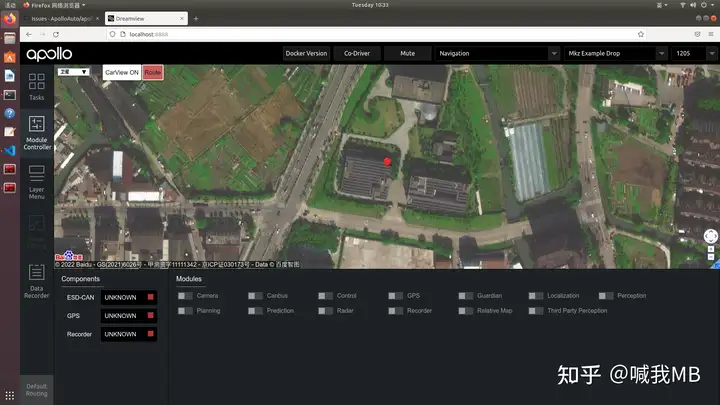Click the Docker Version button
The width and height of the screenshot is (720, 405).
306,53
